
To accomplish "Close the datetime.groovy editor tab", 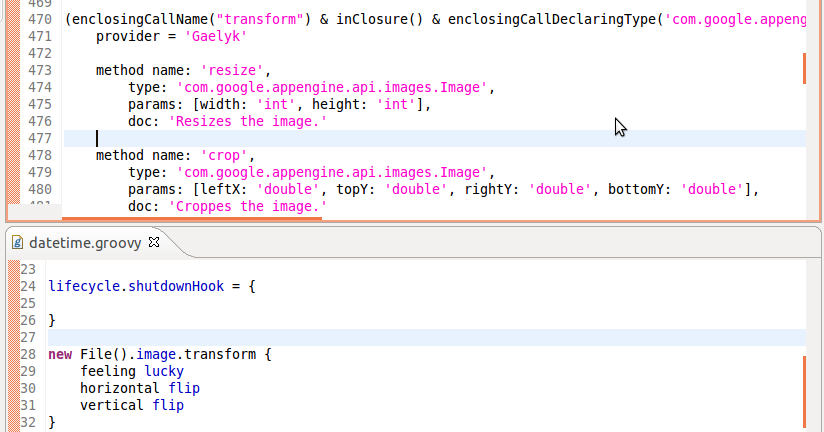I will (x=154, y=242).
